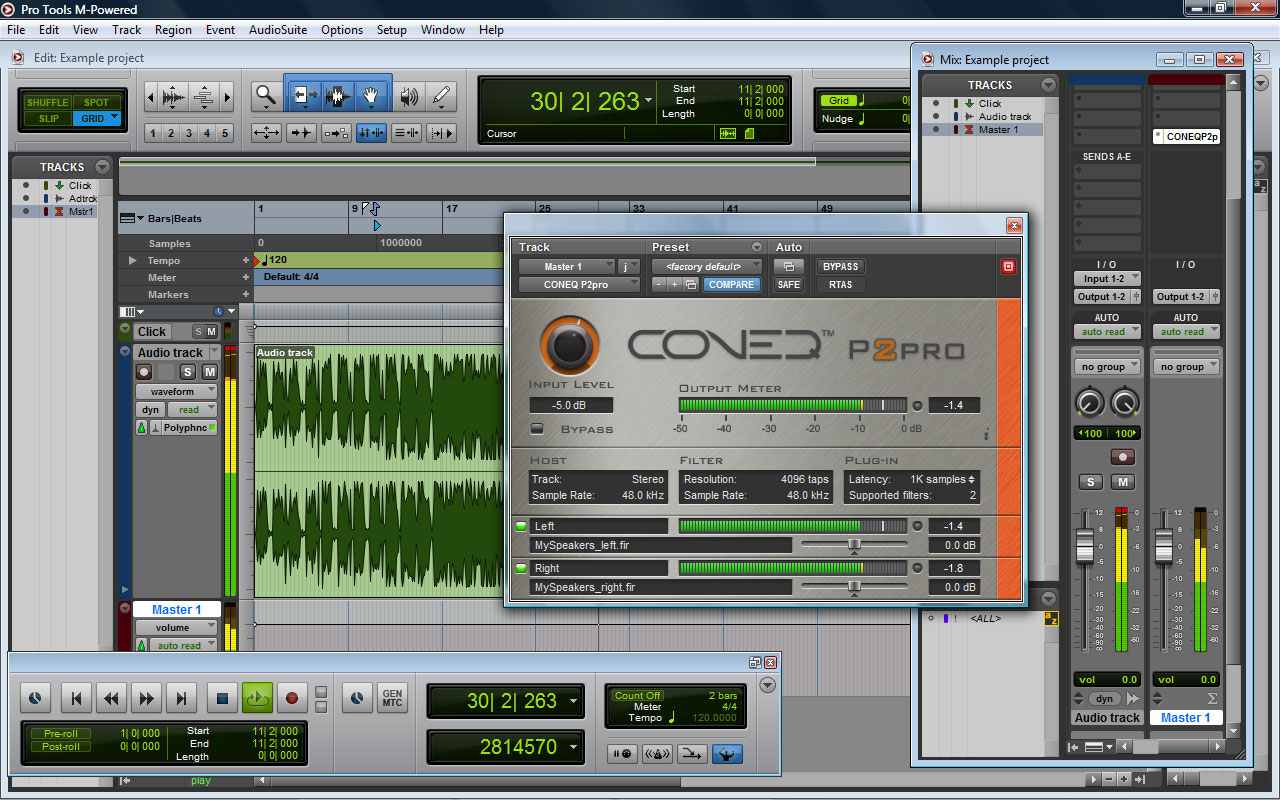Click the Right channel gain slider handle
This screenshot has height=800, width=1280.
pos(854,587)
